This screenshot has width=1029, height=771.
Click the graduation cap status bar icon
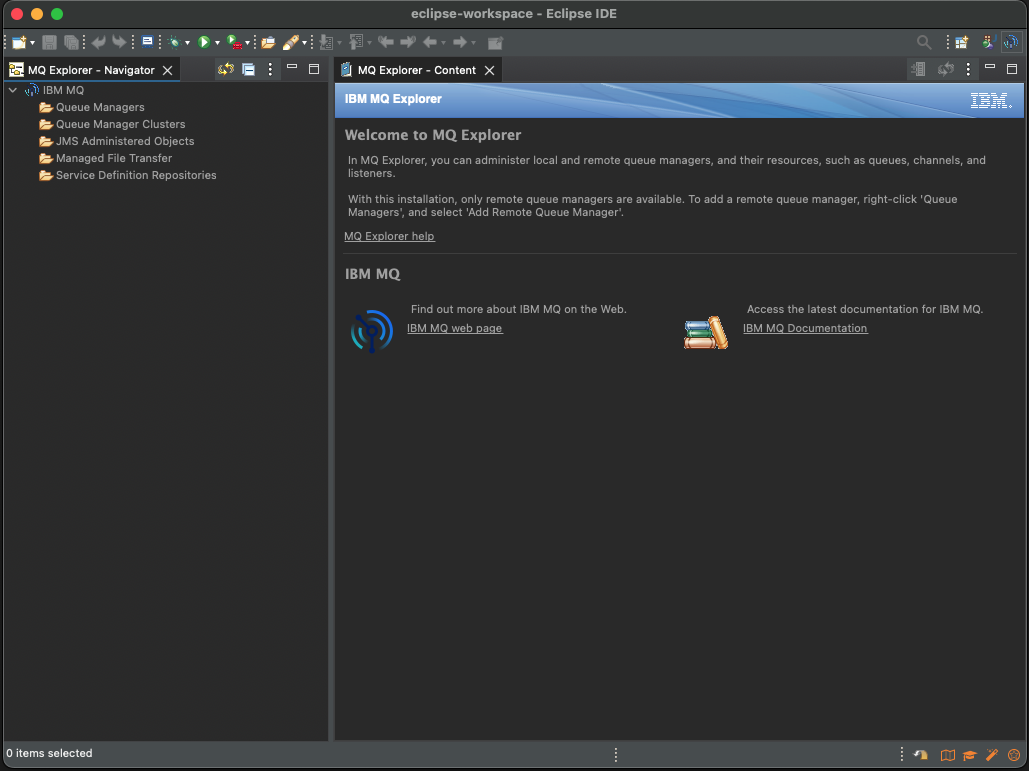(970, 755)
